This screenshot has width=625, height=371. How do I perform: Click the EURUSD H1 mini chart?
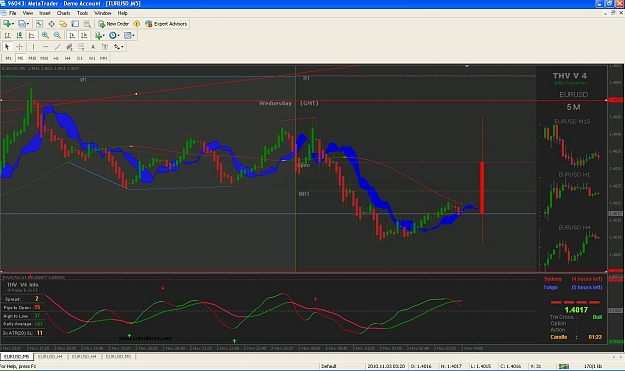[572, 198]
